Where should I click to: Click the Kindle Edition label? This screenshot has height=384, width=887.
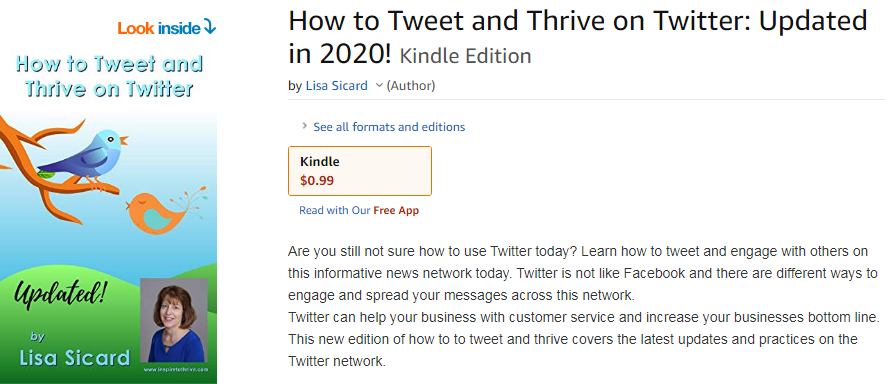(x=466, y=55)
